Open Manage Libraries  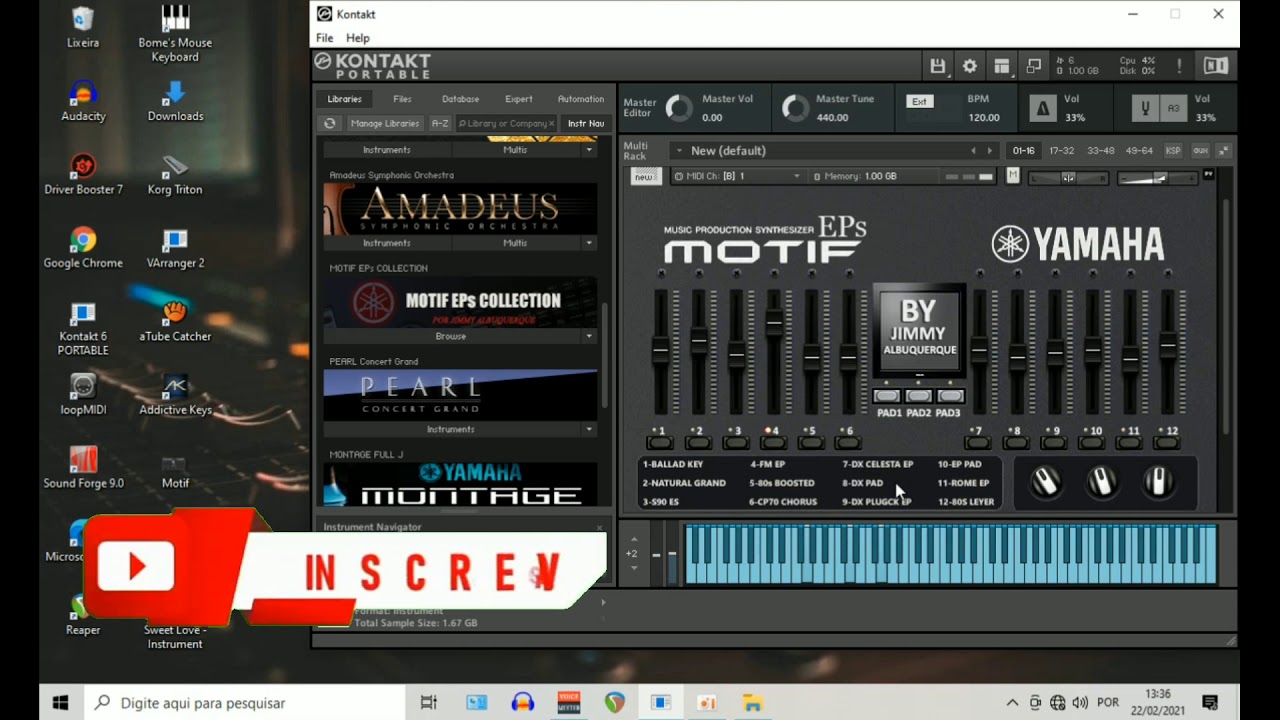tap(384, 123)
